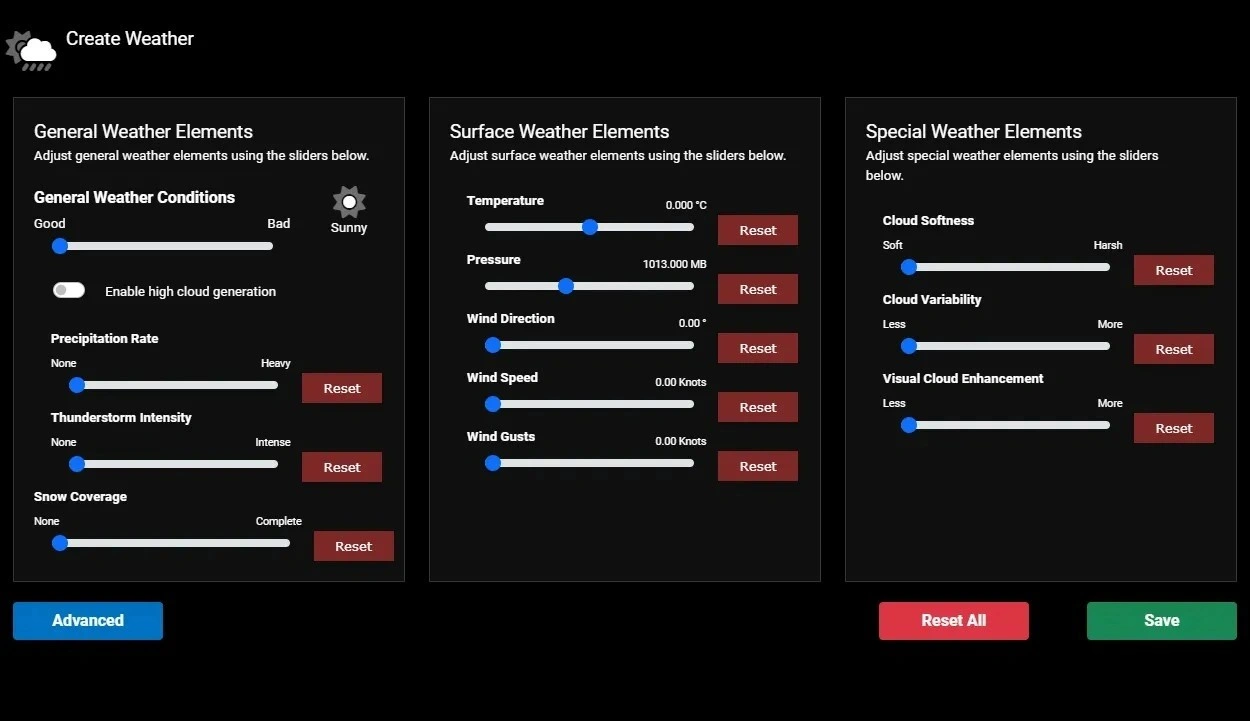Click the Cloud Softness slider track

[x=1010, y=267]
